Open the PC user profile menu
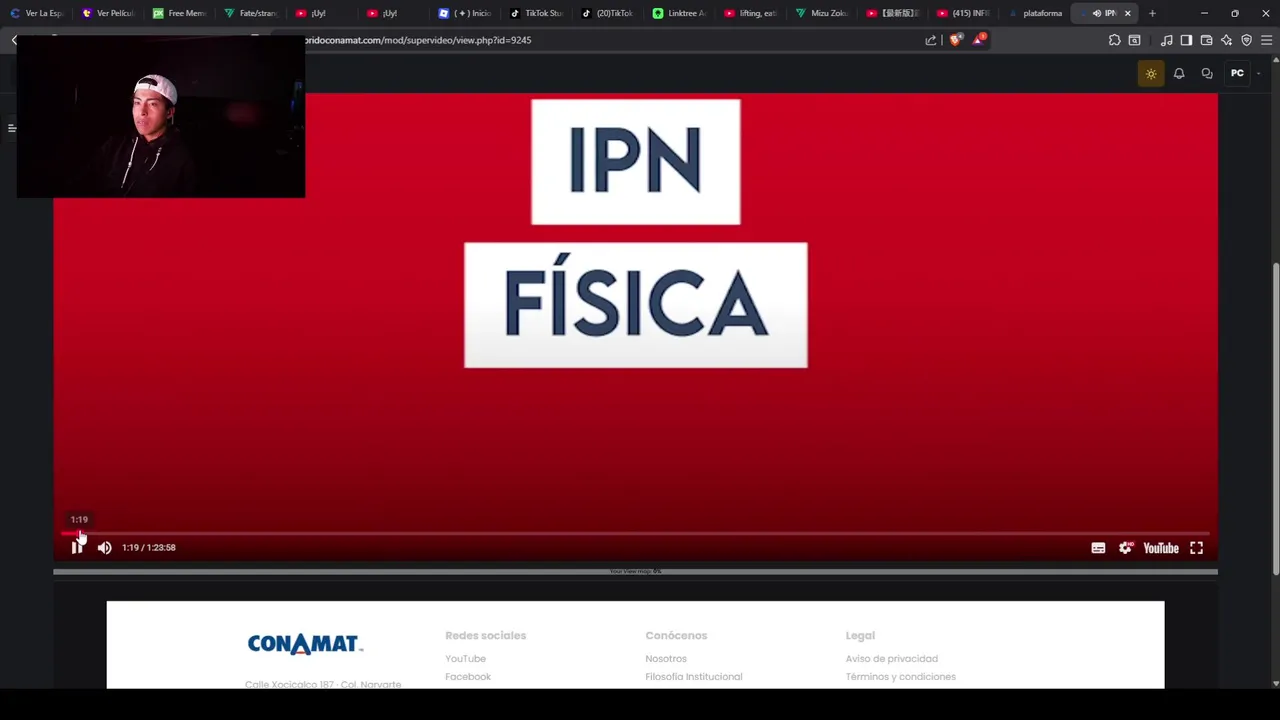 pos(1237,74)
